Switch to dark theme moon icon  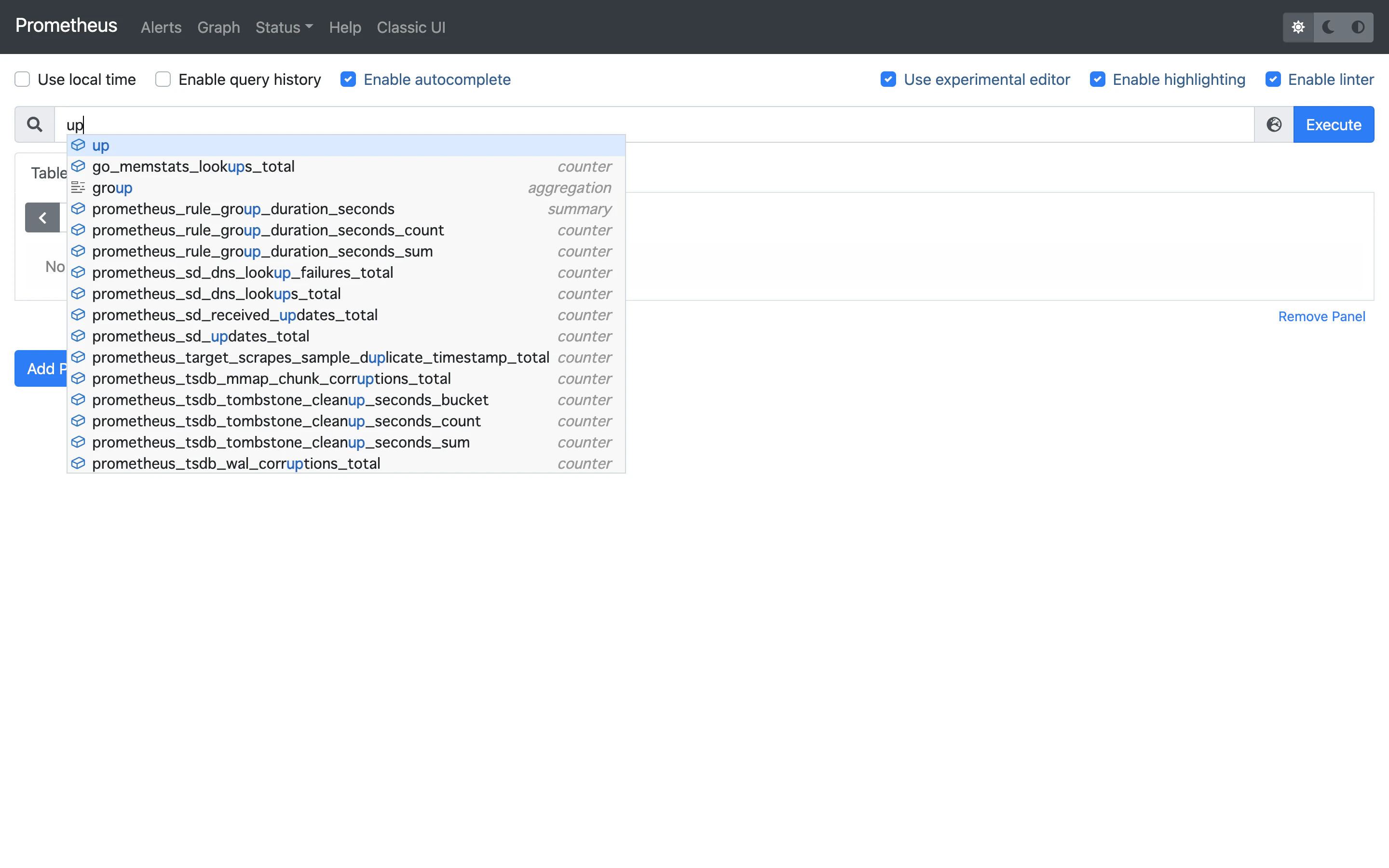tap(1328, 27)
